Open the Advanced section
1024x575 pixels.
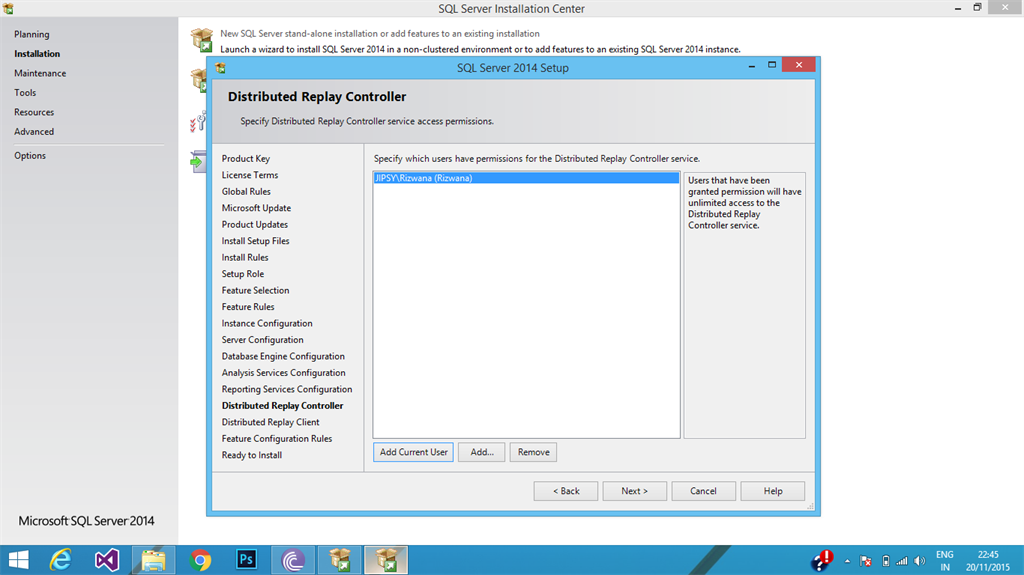click(x=34, y=131)
